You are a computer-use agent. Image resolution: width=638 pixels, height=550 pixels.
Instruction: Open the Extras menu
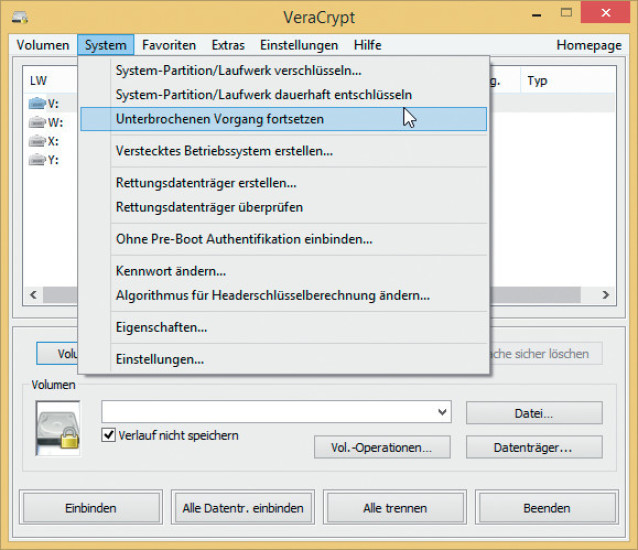tap(228, 45)
